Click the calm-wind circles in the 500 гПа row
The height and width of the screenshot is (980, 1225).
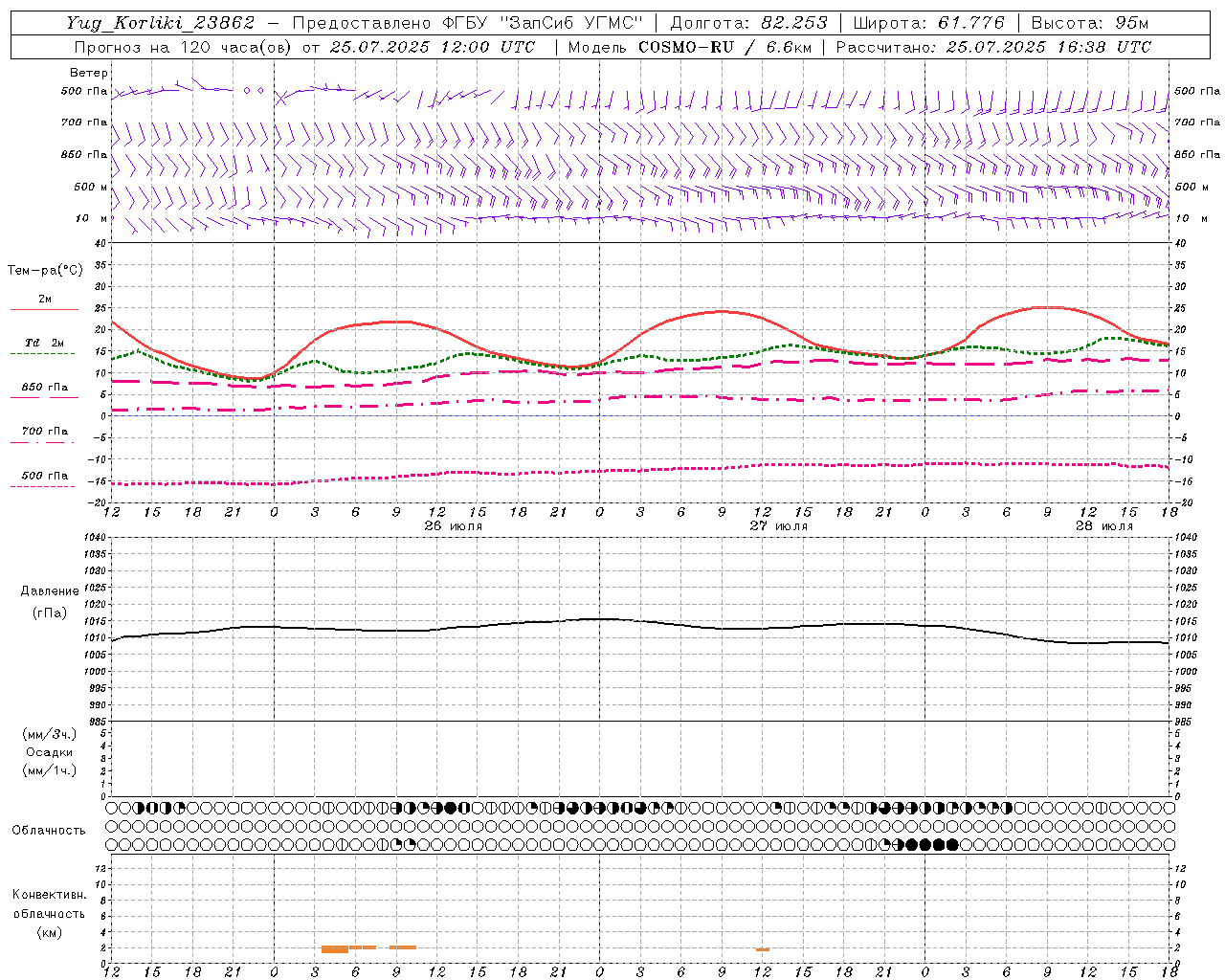click(254, 90)
